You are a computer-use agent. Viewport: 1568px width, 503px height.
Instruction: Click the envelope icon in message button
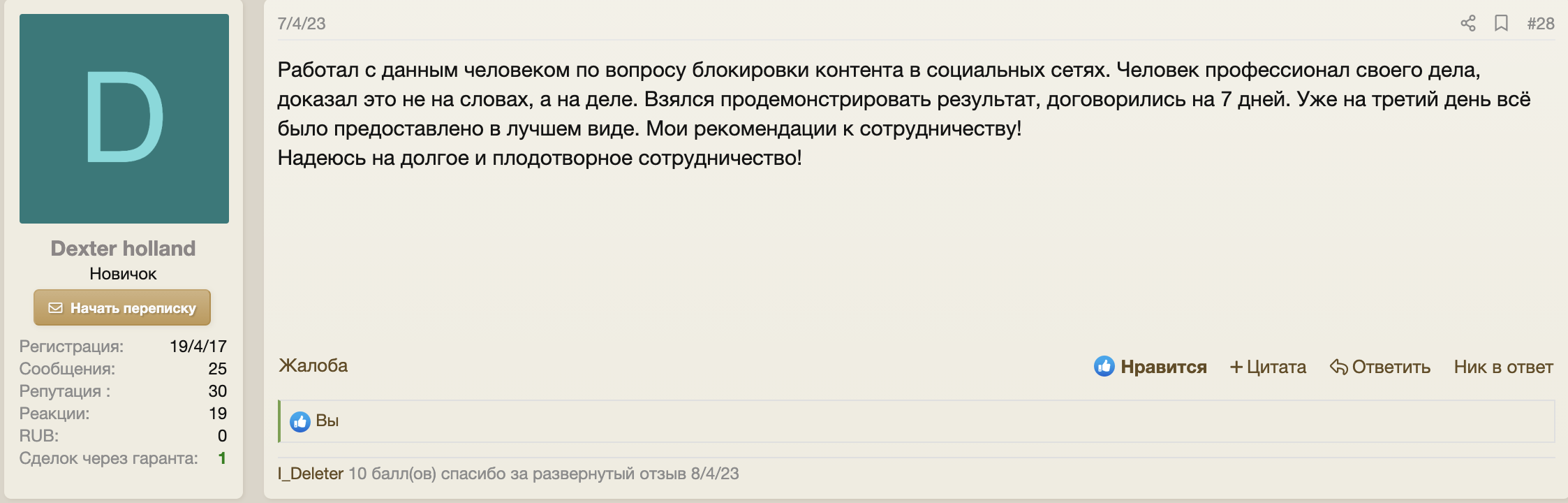tap(56, 308)
